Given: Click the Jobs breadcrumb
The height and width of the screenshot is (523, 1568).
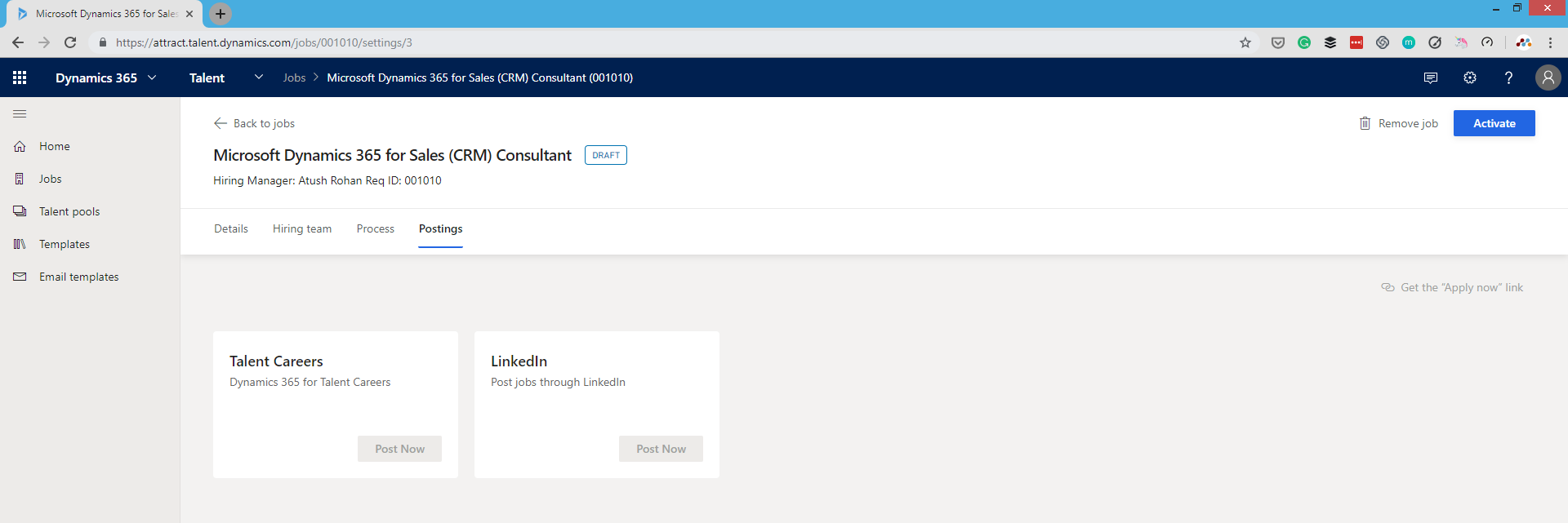Looking at the screenshot, I should pos(294,78).
